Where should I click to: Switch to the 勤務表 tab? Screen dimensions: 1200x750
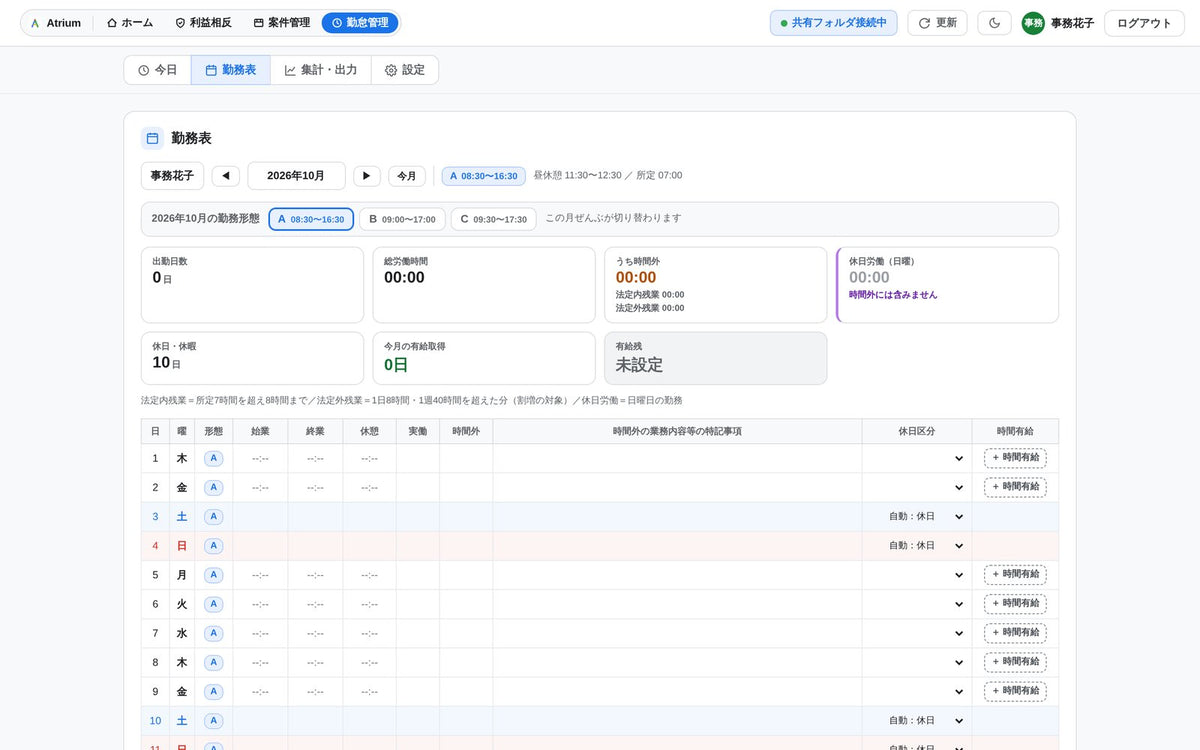(x=231, y=70)
